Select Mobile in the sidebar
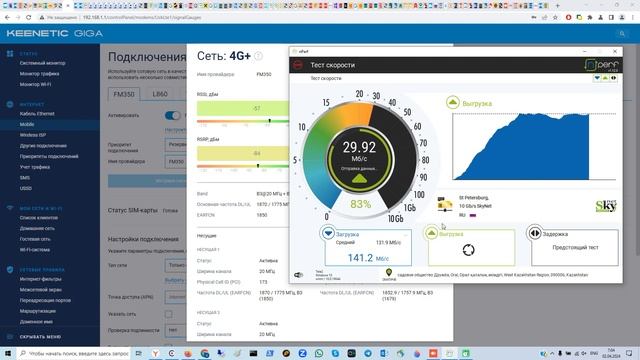 (27, 124)
